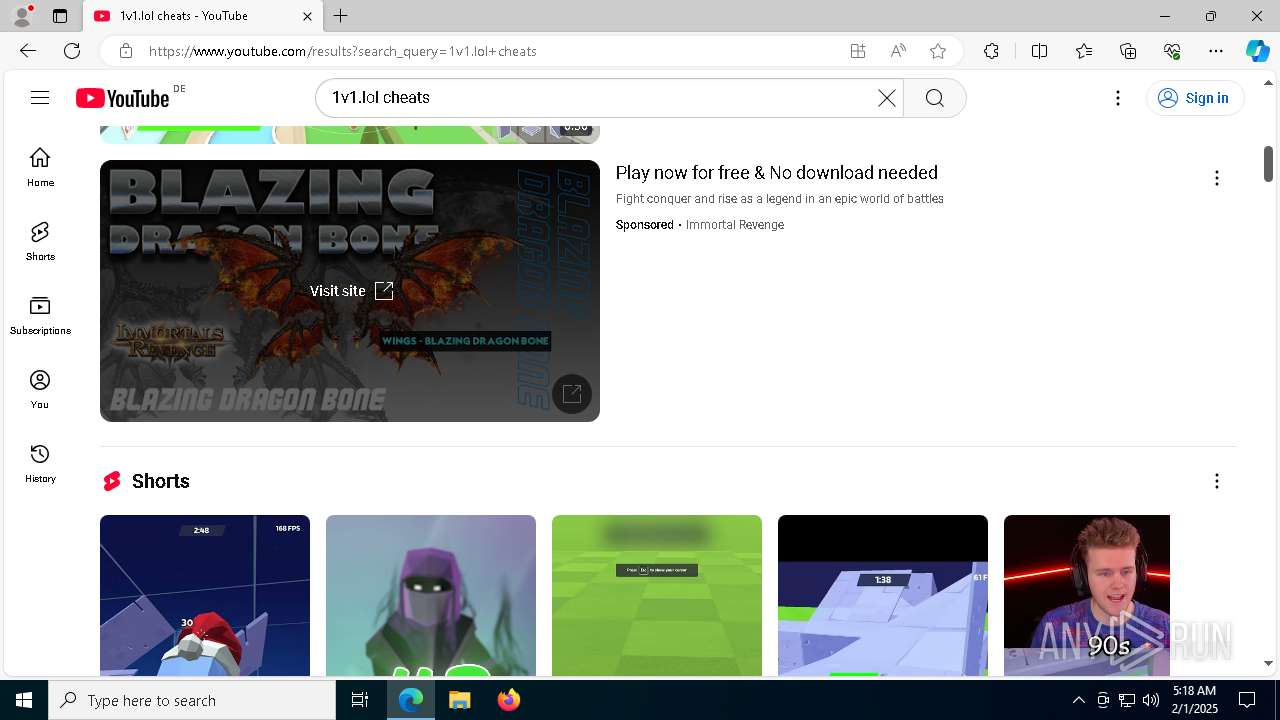1280x720 pixels.
Task: Open browser Extensions icon
Action: tap(991, 51)
